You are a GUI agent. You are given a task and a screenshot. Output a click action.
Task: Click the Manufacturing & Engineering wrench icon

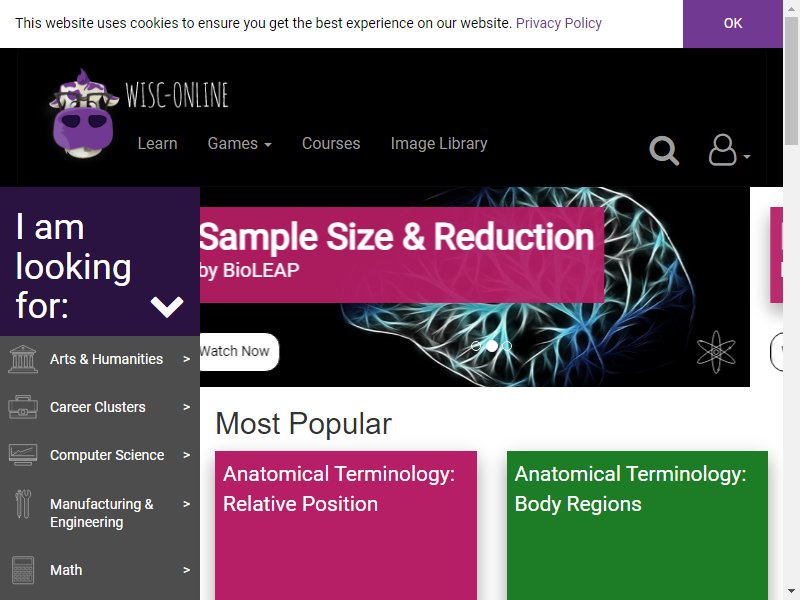pos(23,504)
